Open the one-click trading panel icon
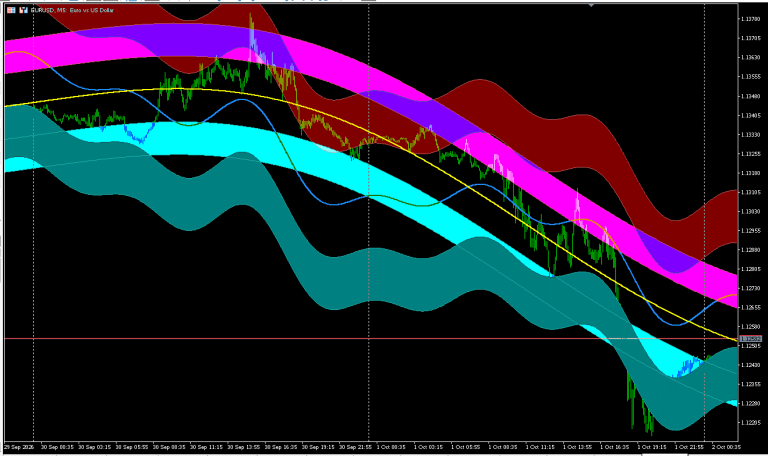Viewport: 768px width, 456px height. point(23,10)
